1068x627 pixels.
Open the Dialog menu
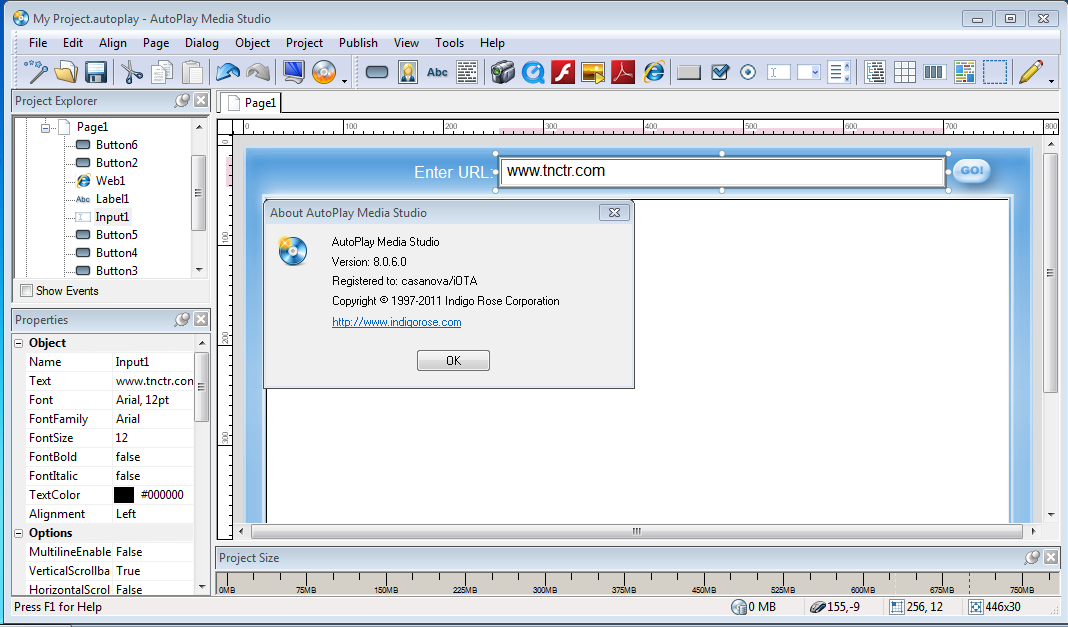202,43
